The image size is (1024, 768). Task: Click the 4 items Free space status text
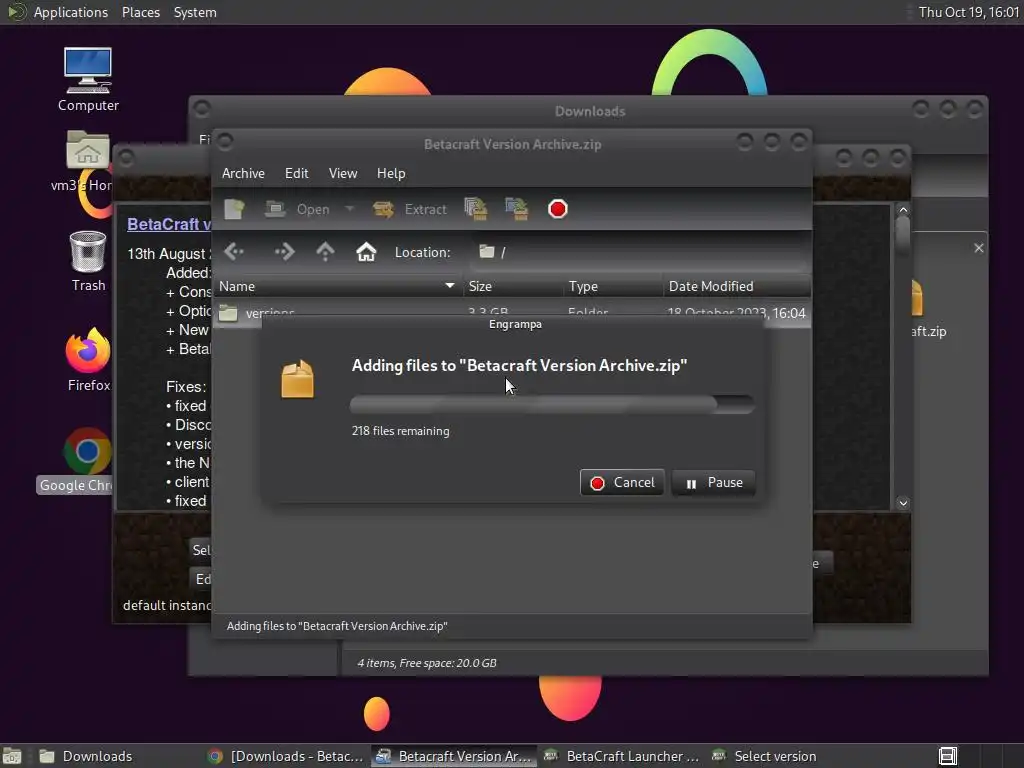[426, 663]
